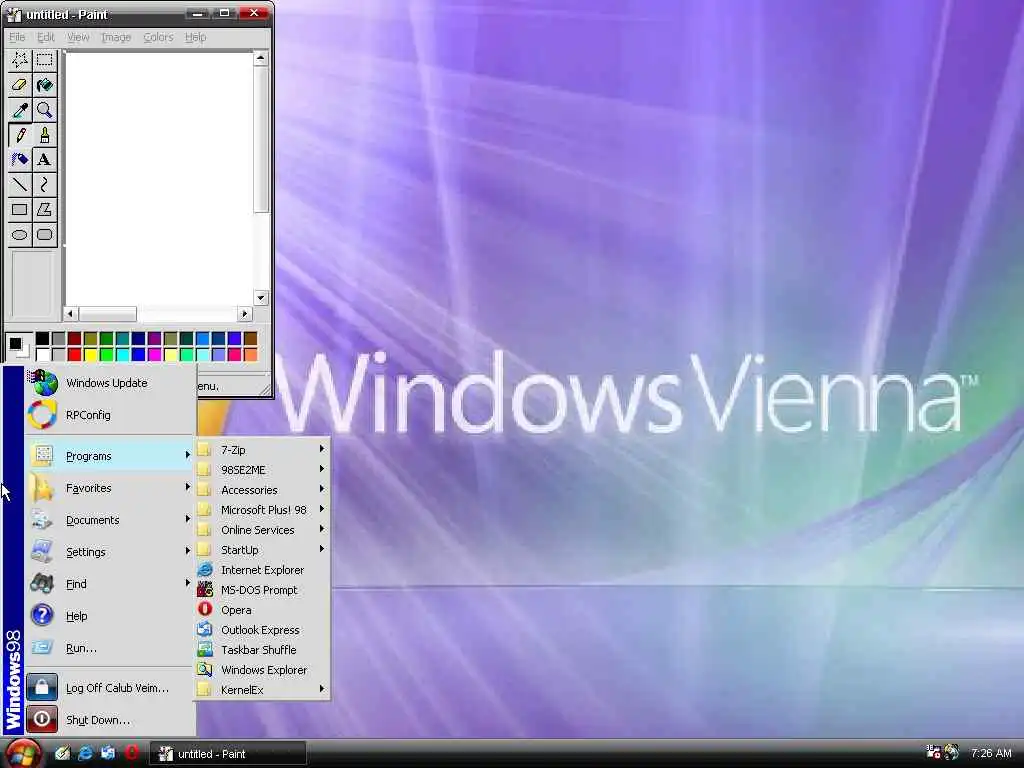Image resolution: width=1024 pixels, height=768 pixels.
Task: Launch Windows Explorer from Programs
Action: (x=262, y=670)
